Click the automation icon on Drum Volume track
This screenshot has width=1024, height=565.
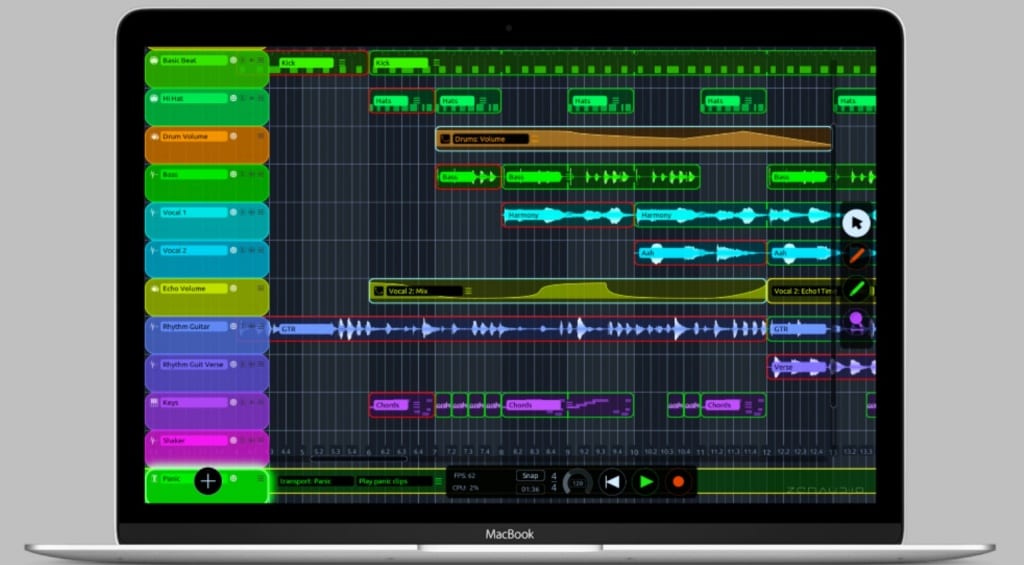click(155, 137)
